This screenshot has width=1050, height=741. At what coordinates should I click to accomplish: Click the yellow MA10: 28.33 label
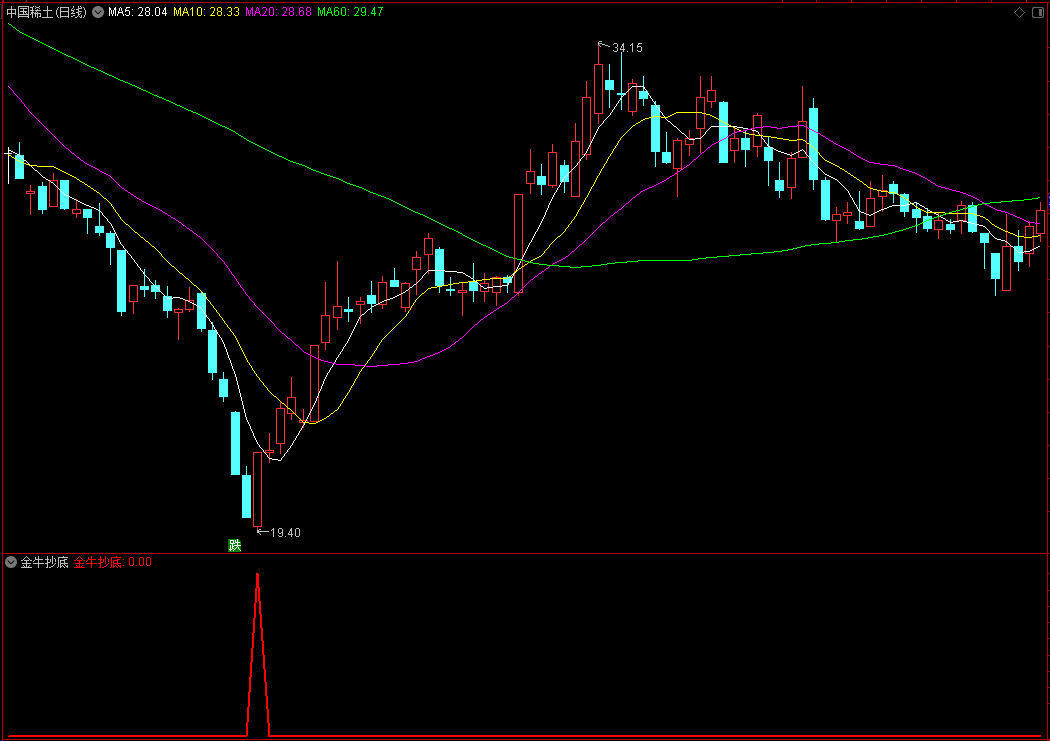(x=206, y=12)
